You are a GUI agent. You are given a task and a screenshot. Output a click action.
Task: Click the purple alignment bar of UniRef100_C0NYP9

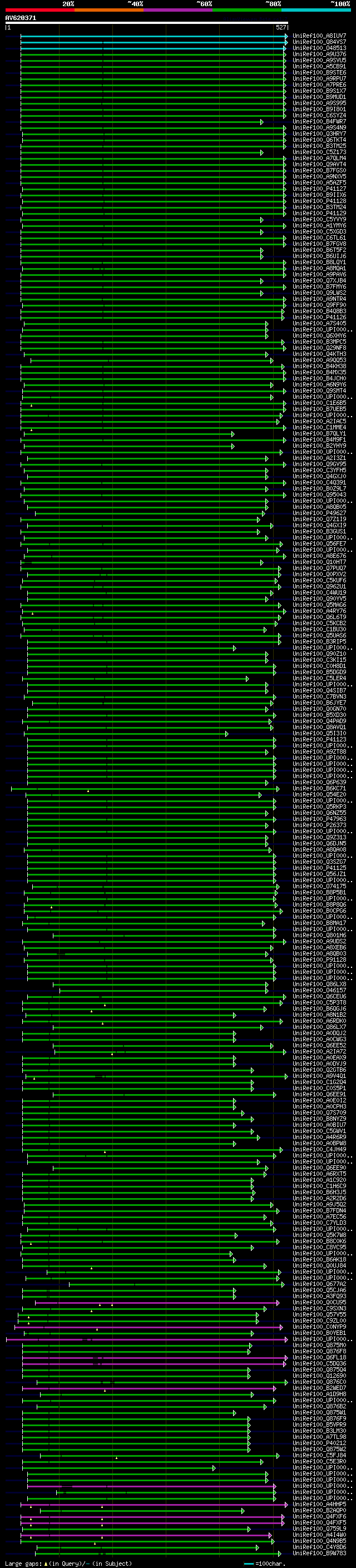tap(149, 1327)
